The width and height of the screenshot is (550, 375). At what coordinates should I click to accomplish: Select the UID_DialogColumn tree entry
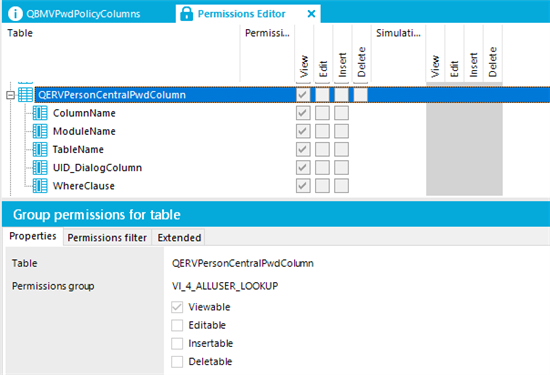[97, 168]
